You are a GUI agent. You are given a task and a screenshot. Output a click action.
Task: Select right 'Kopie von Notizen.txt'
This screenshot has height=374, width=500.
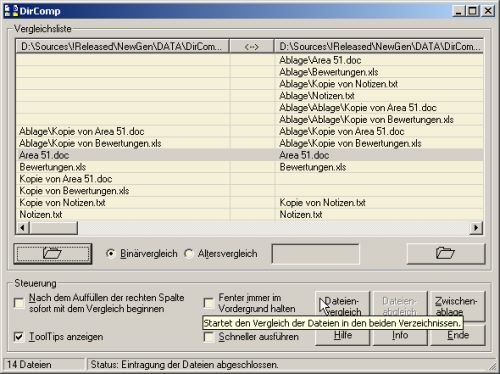[322, 203]
